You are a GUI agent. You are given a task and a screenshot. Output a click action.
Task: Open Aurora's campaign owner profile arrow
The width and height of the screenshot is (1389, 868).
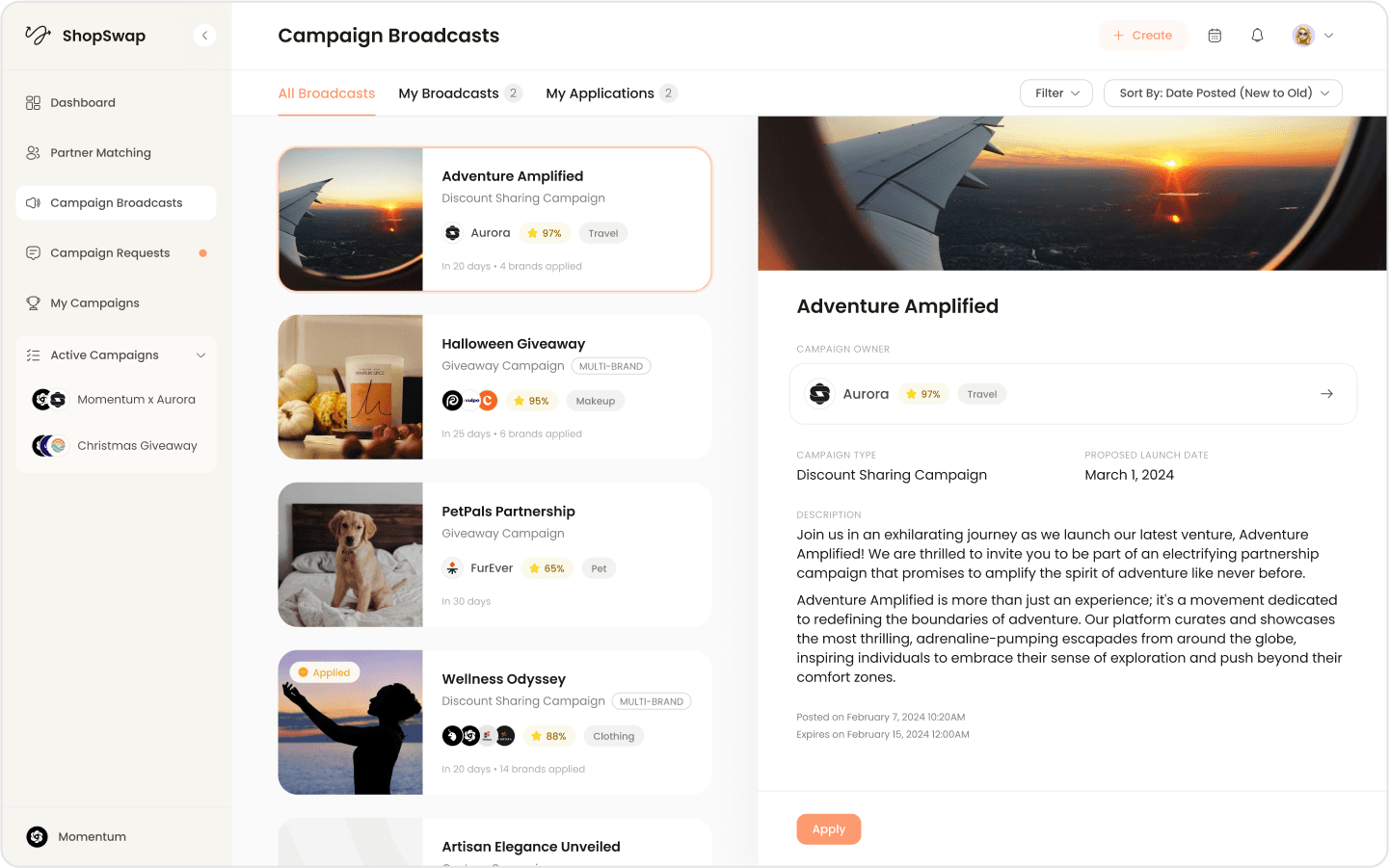(1326, 393)
